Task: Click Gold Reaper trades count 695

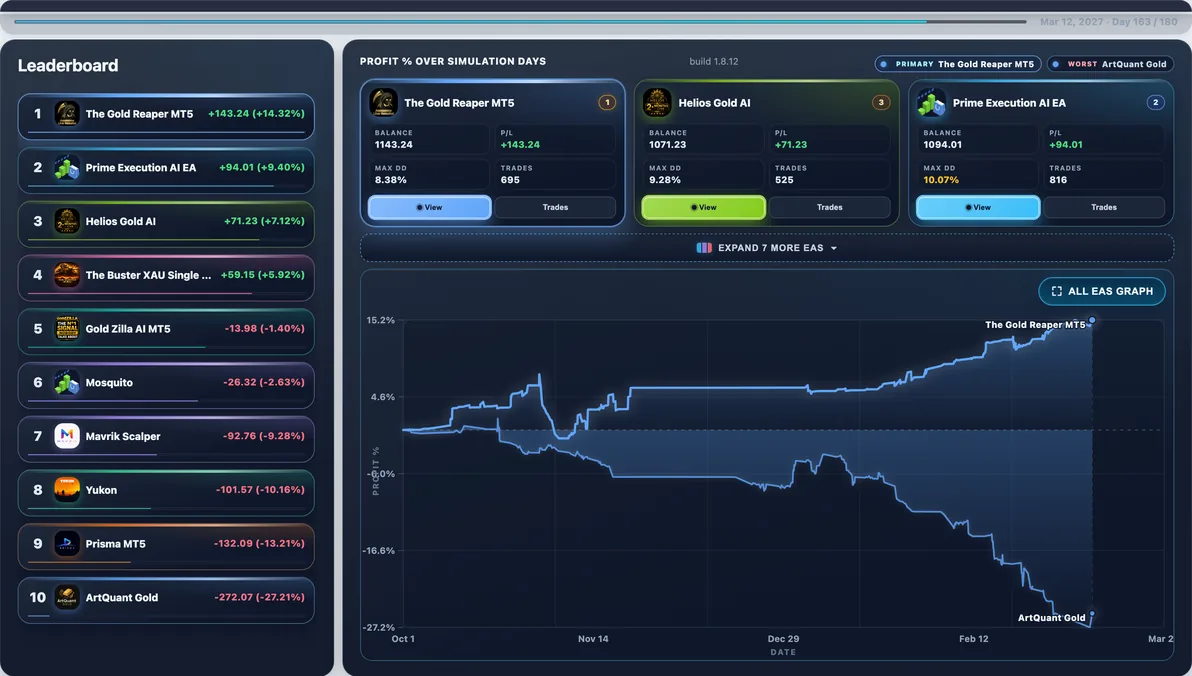Action: 510,180
